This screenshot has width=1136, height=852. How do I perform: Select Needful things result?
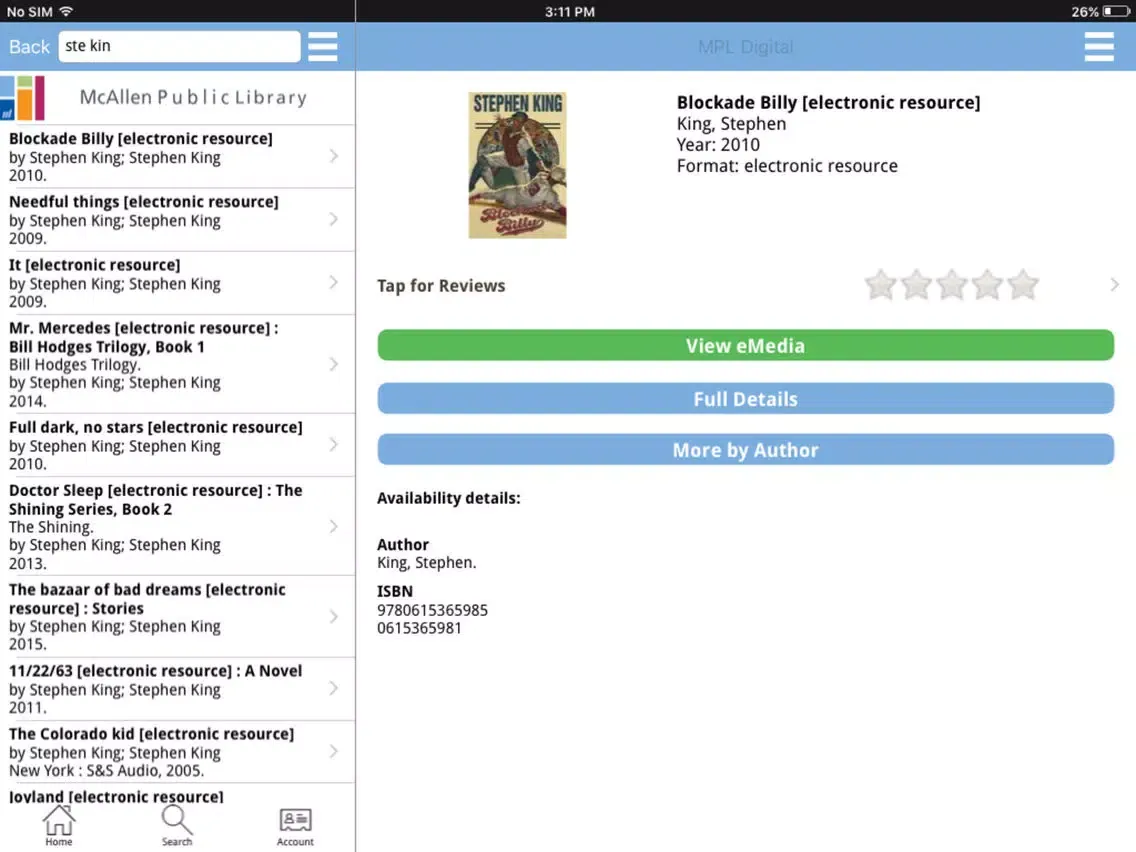[178, 220]
